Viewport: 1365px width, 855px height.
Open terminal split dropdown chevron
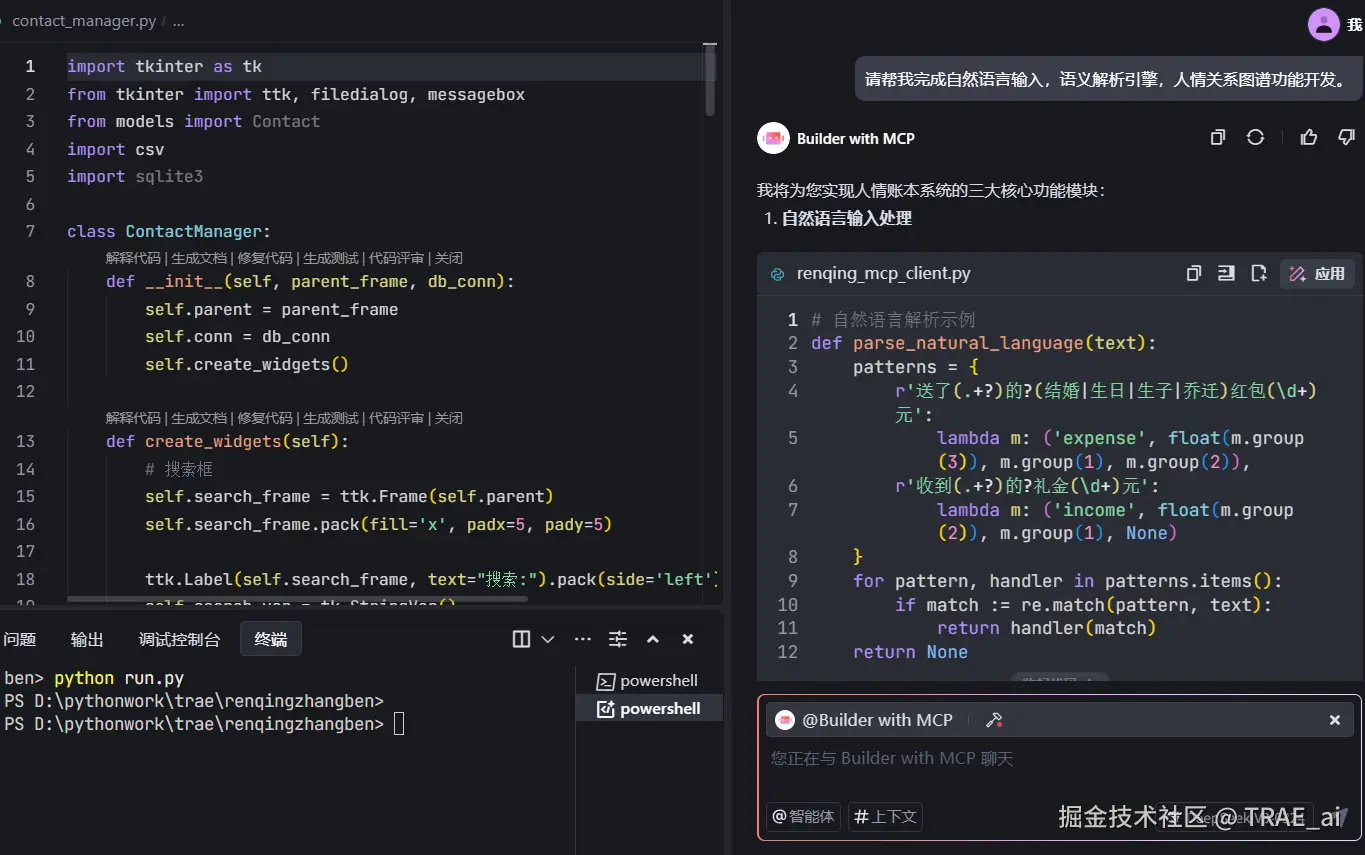(548, 639)
